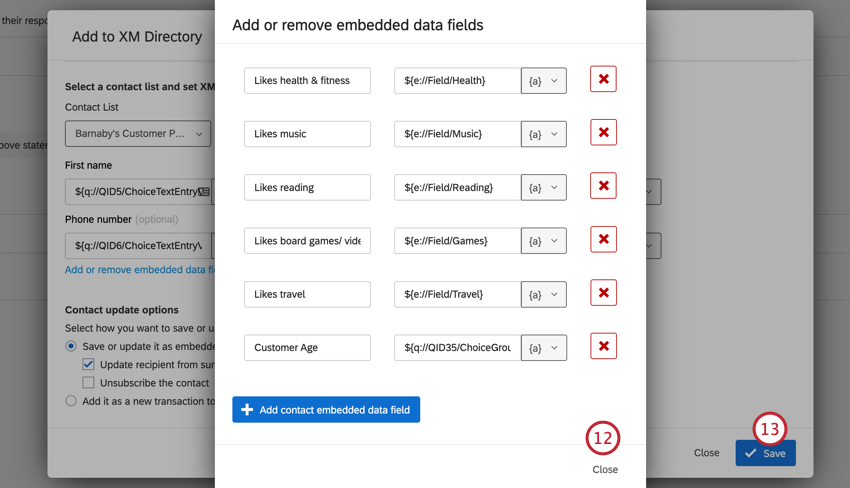Viewport: 850px width, 488px height.
Task: Edit the Likes reading field name input
Action: [x=307, y=187]
